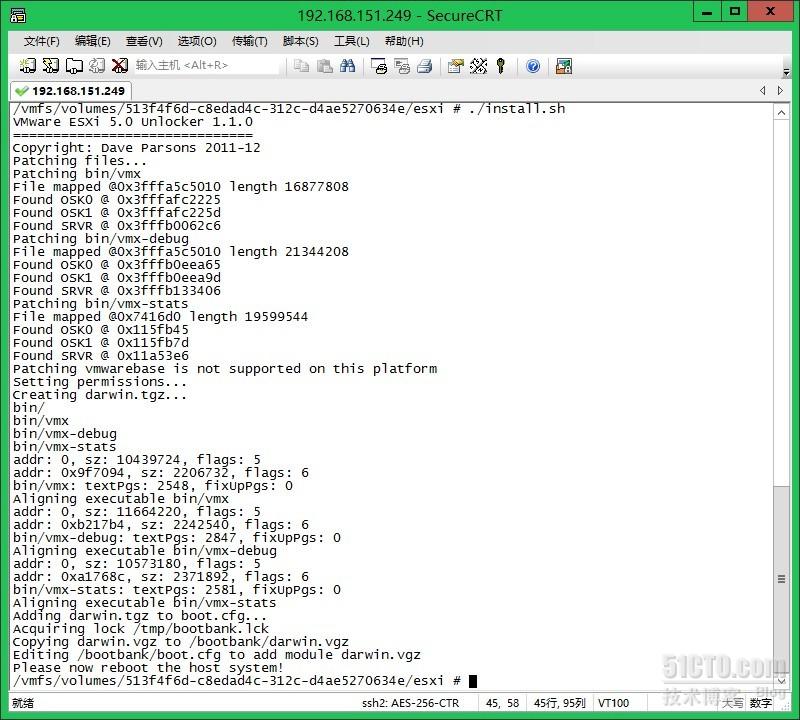The width and height of the screenshot is (800, 720).
Task: Click the Connect session toolbar icon
Action: 27,66
